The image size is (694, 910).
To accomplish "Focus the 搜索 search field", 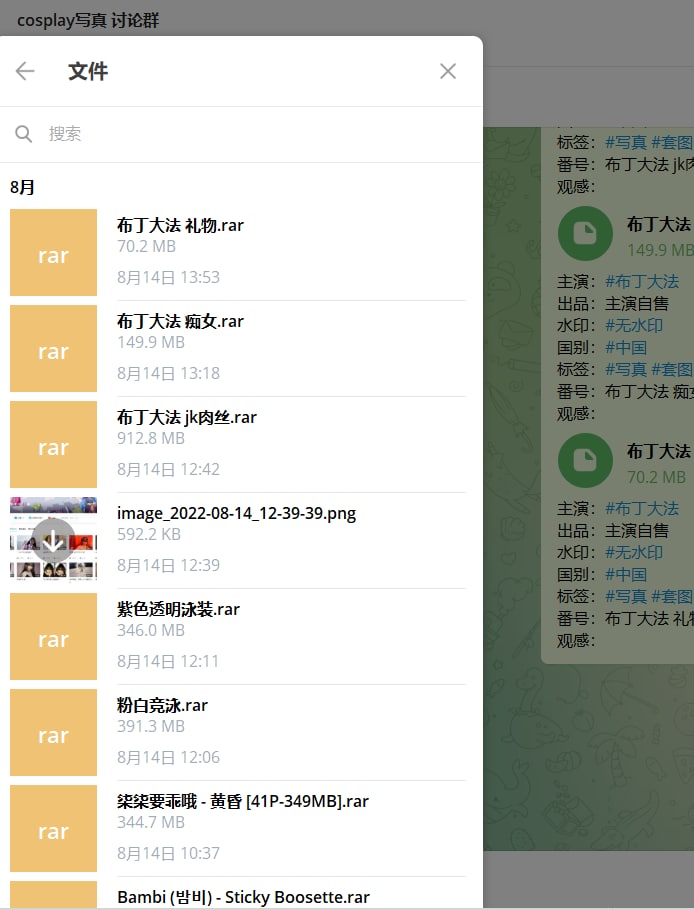I will 241,134.
